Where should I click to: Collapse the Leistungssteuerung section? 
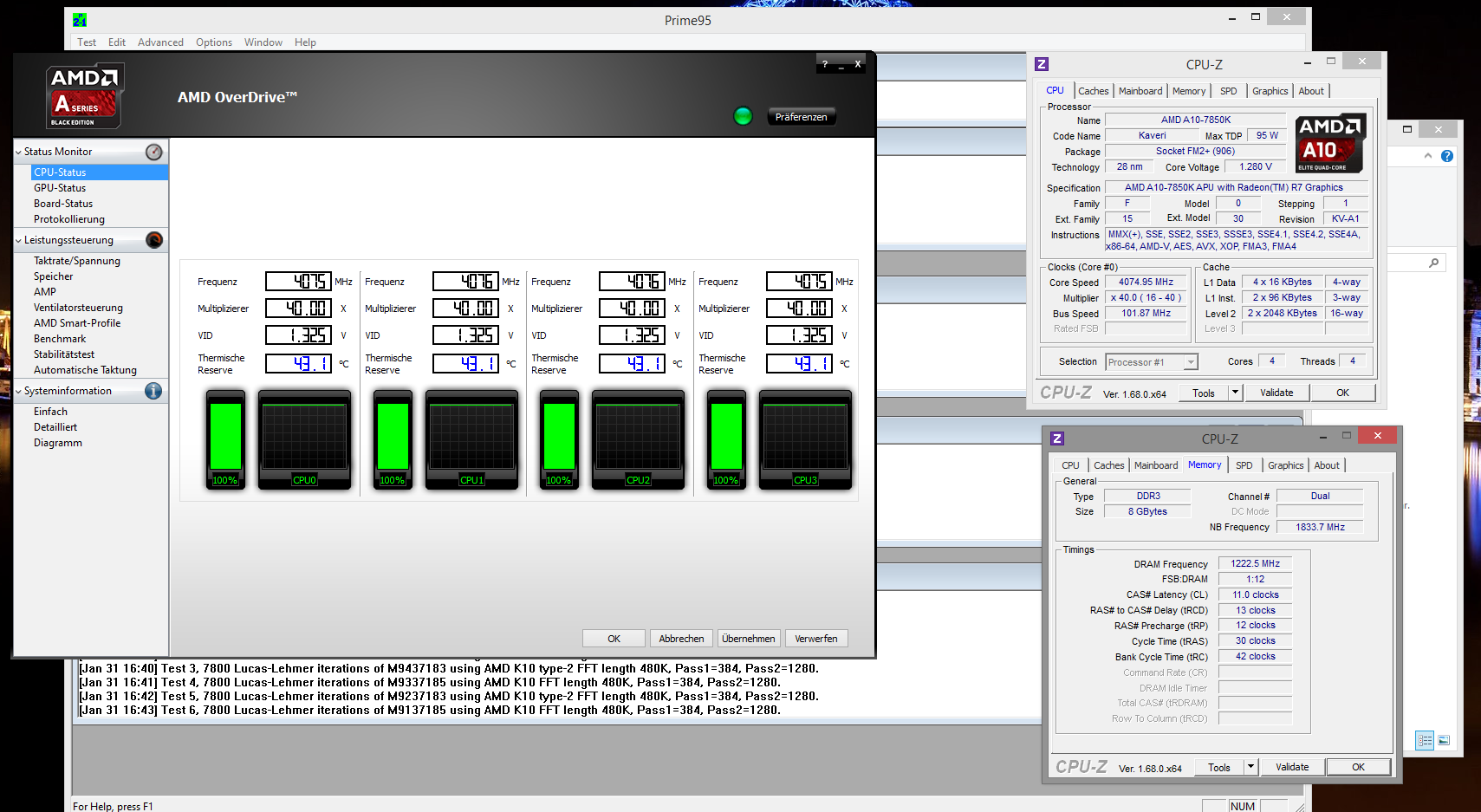coord(19,240)
